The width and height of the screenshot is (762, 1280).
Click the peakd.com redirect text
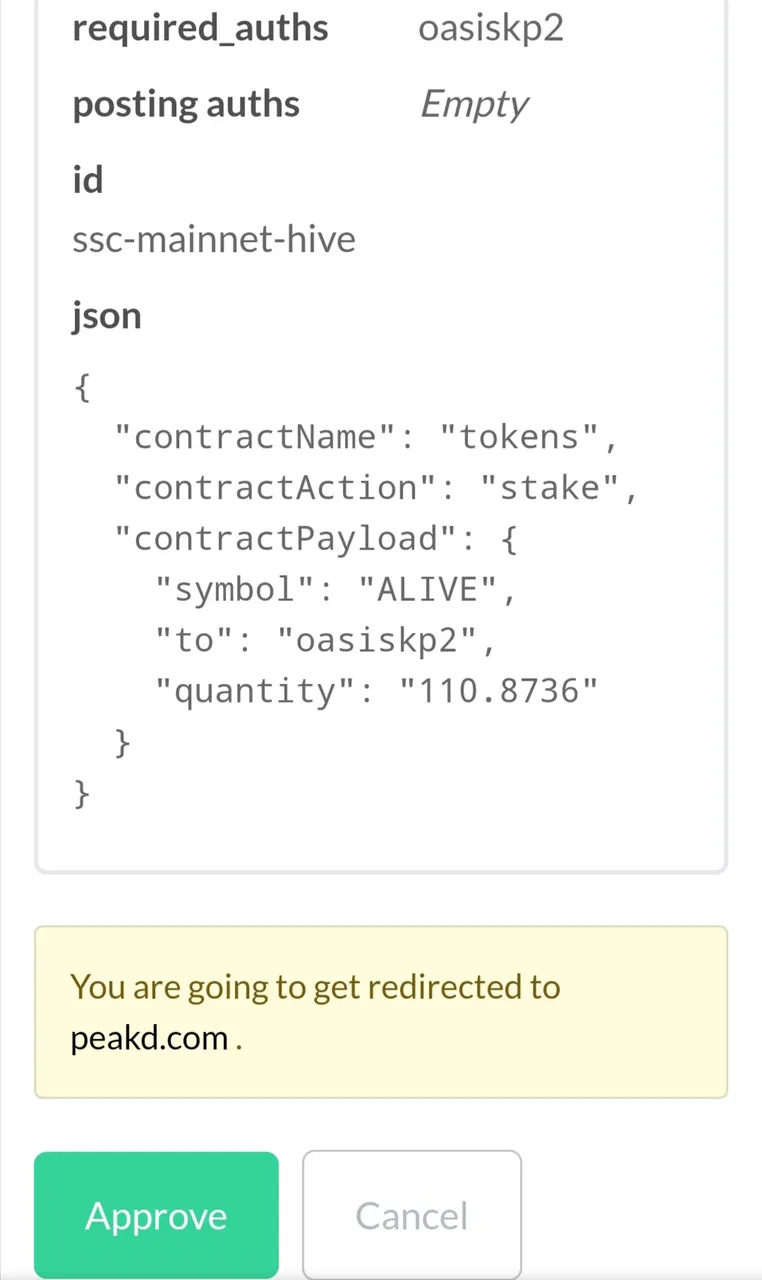[x=150, y=1038]
